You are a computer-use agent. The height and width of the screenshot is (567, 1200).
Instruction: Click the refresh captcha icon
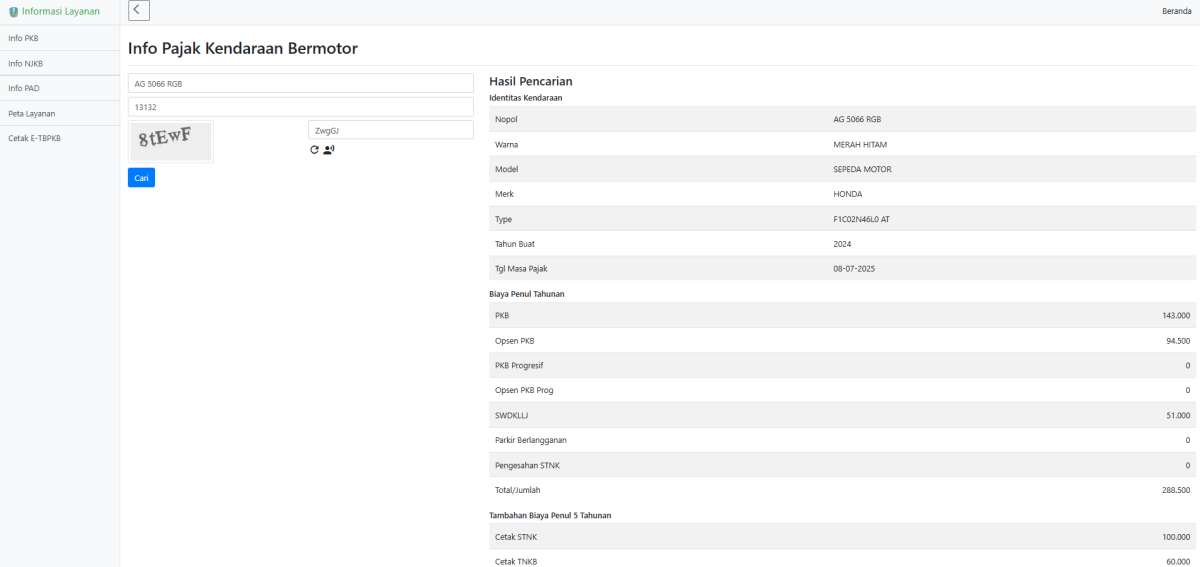click(x=314, y=150)
